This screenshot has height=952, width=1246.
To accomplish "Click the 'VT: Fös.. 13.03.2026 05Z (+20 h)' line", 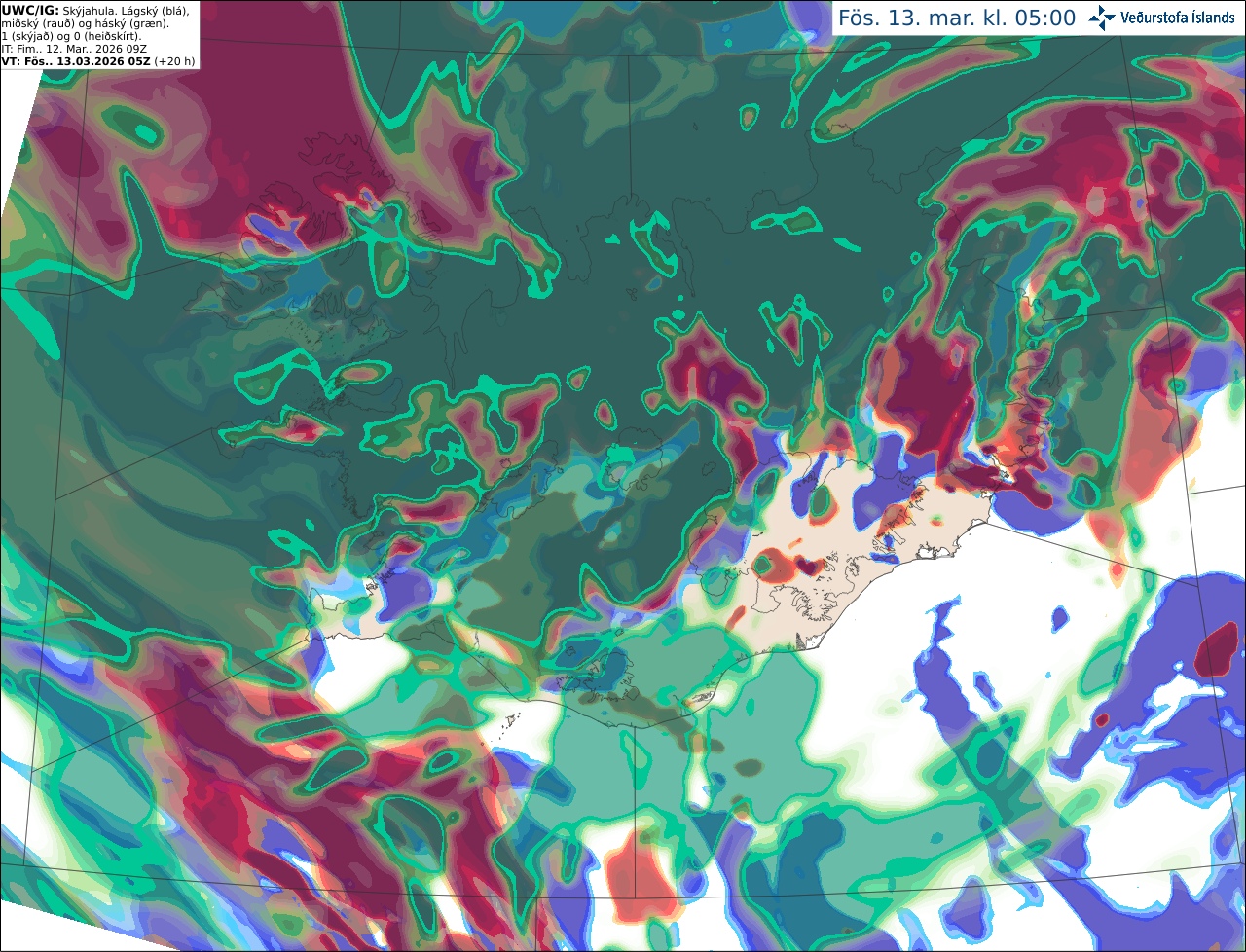I will pos(98,61).
